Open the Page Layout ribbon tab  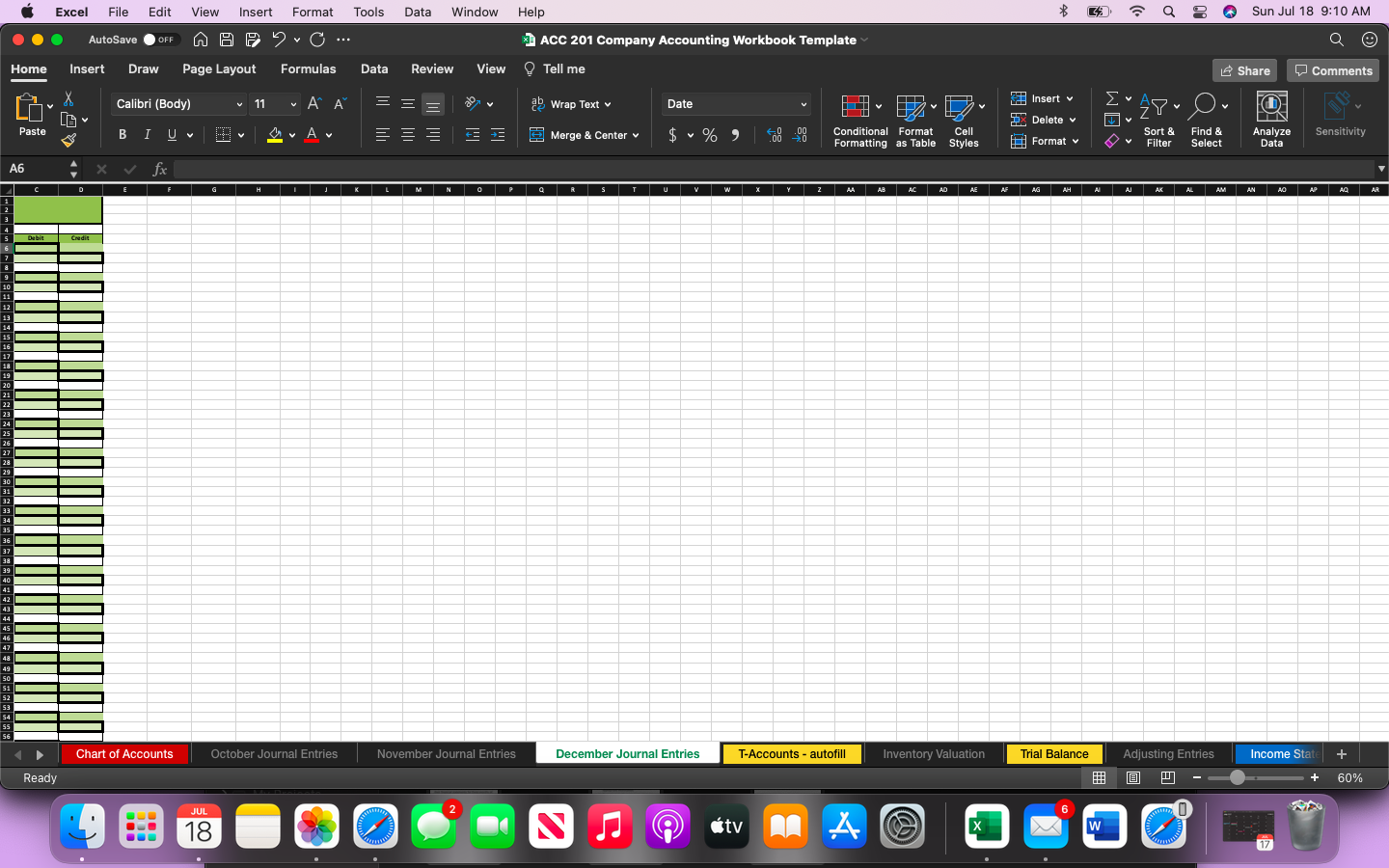219,69
